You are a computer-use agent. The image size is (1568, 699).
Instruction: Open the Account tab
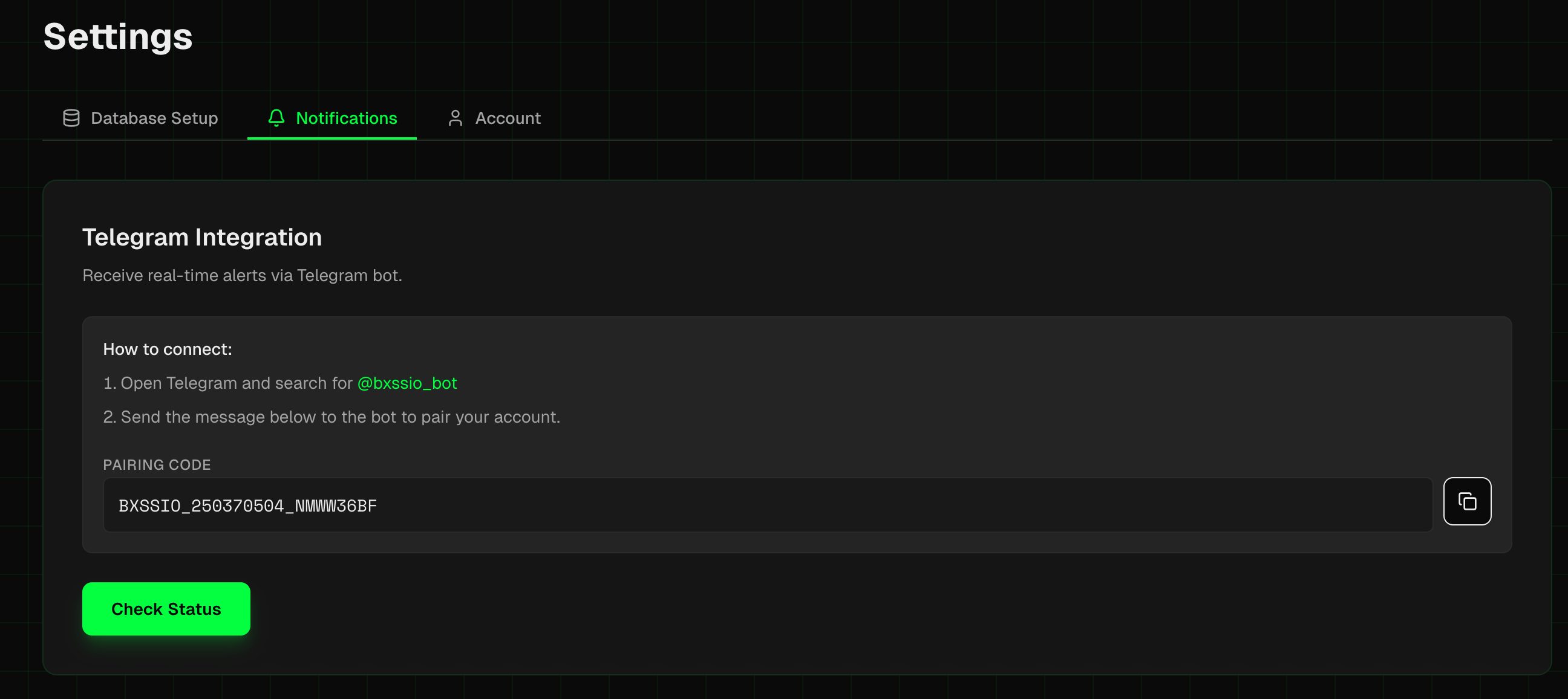tap(508, 118)
